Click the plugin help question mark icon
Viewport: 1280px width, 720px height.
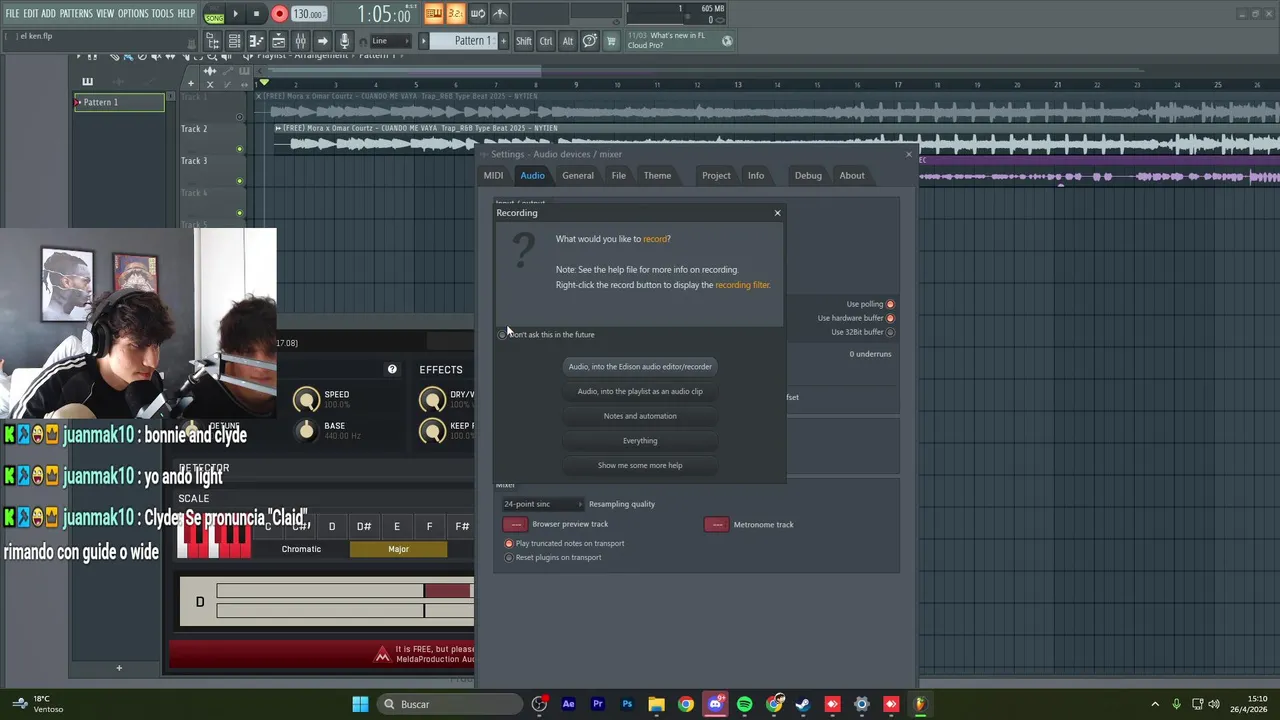(392, 370)
